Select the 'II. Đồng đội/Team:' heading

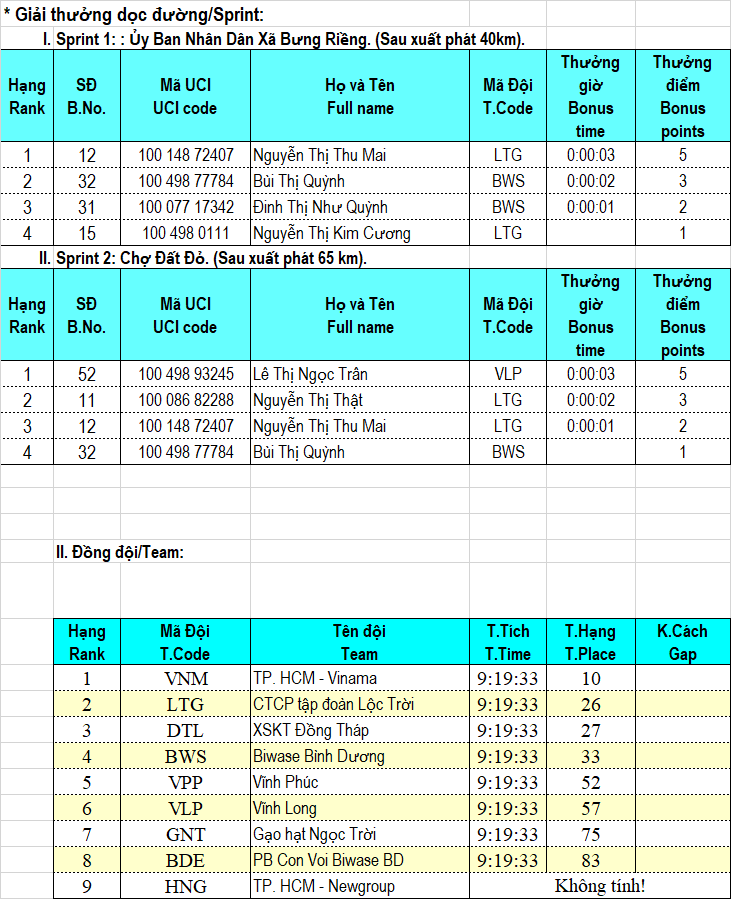119,551
